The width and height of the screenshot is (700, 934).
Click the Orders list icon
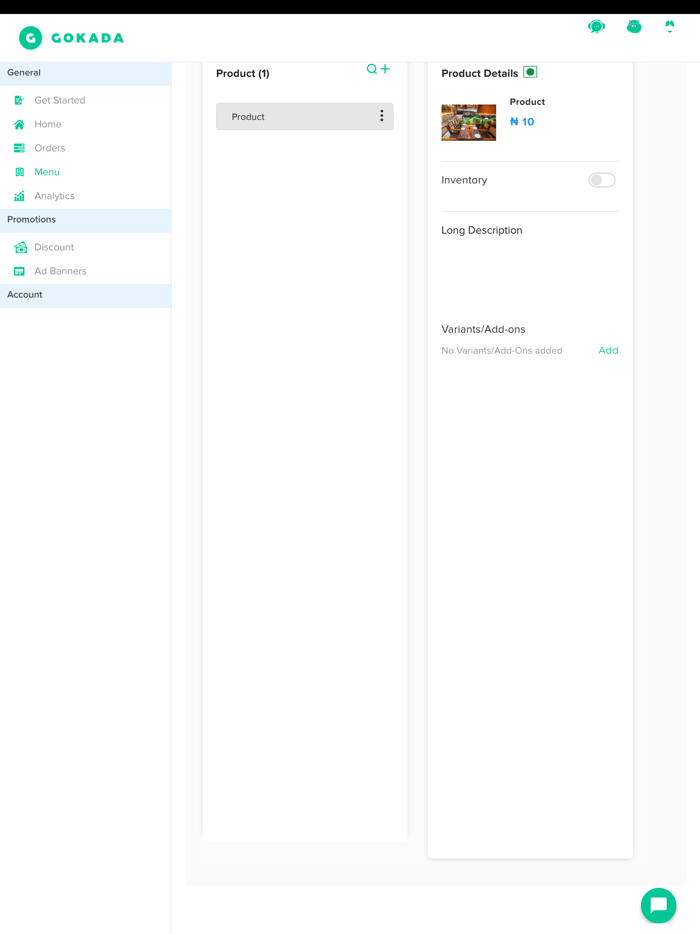click(19, 148)
